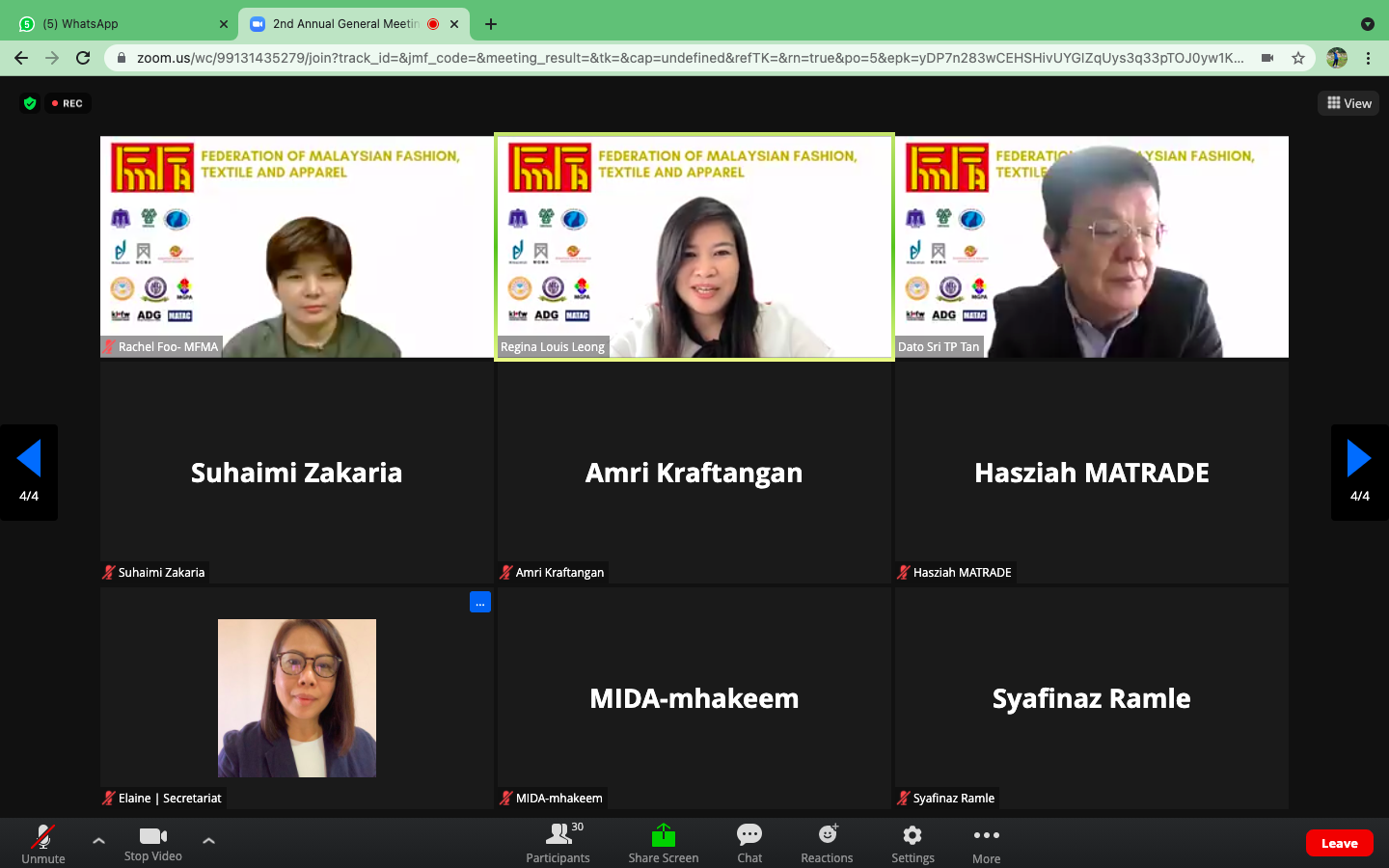Open the Chat panel
Screen dimensions: 1389x868
pos(749,843)
